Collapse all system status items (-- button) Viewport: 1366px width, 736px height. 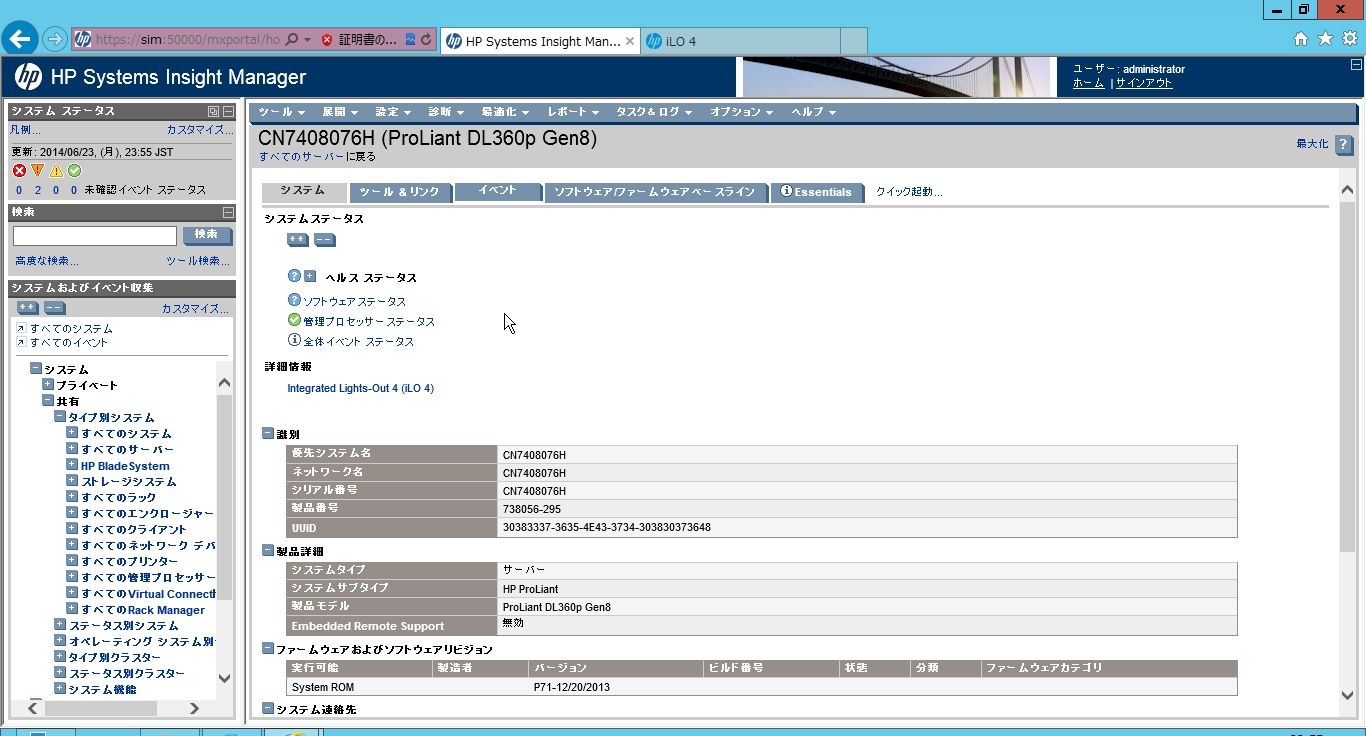(x=324, y=240)
